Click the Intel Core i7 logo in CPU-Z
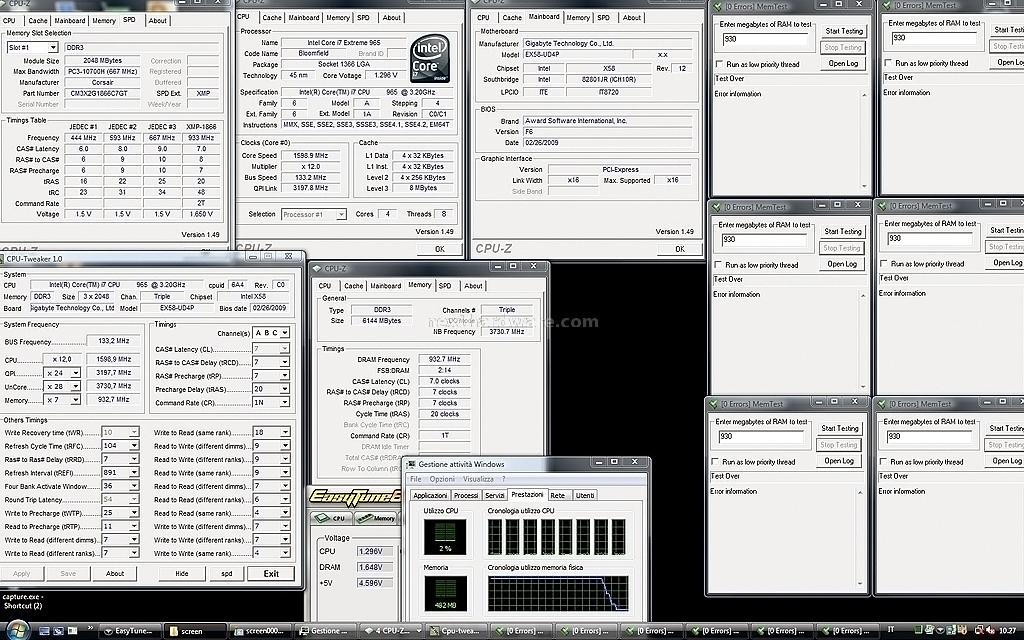The height and width of the screenshot is (640, 1024). (x=430, y=59)
